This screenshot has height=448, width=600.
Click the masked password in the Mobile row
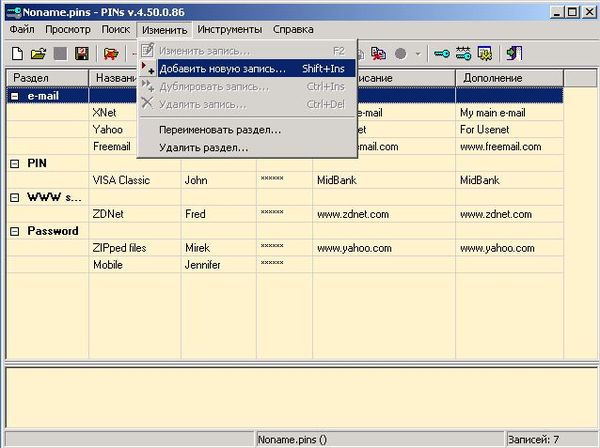pos(272,263)
